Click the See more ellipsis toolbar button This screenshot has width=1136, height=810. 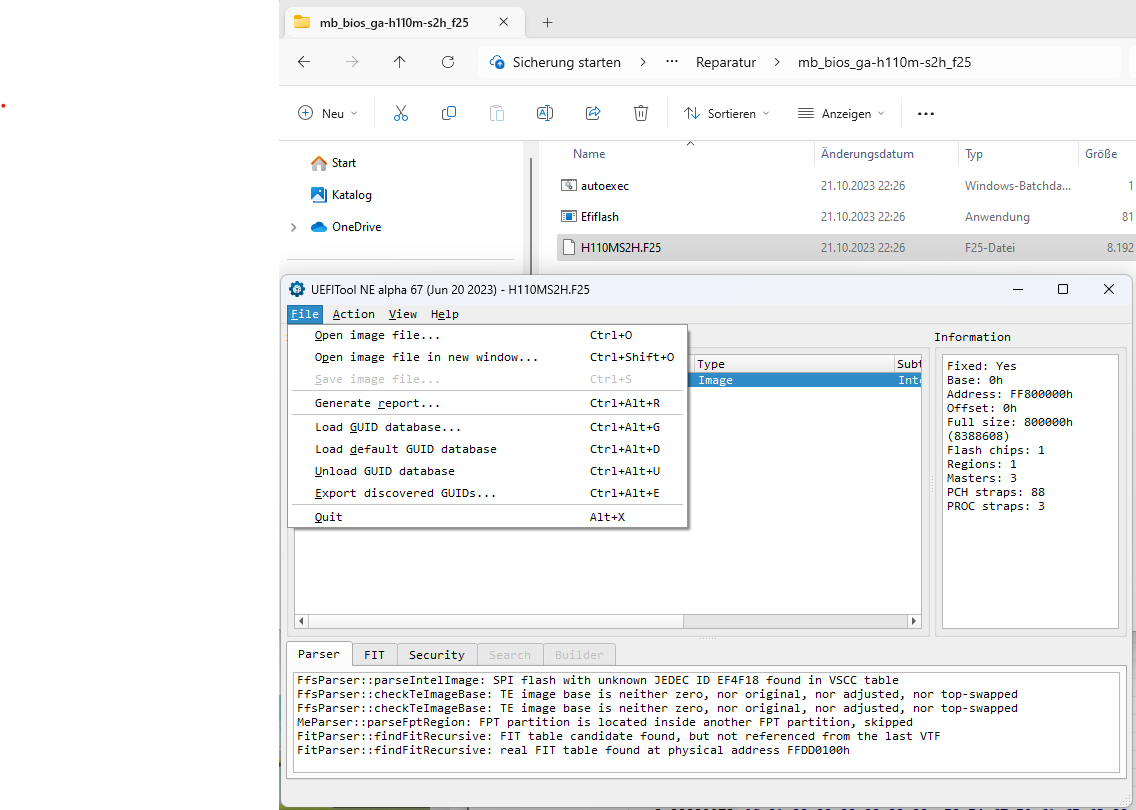tap(925, 113)
